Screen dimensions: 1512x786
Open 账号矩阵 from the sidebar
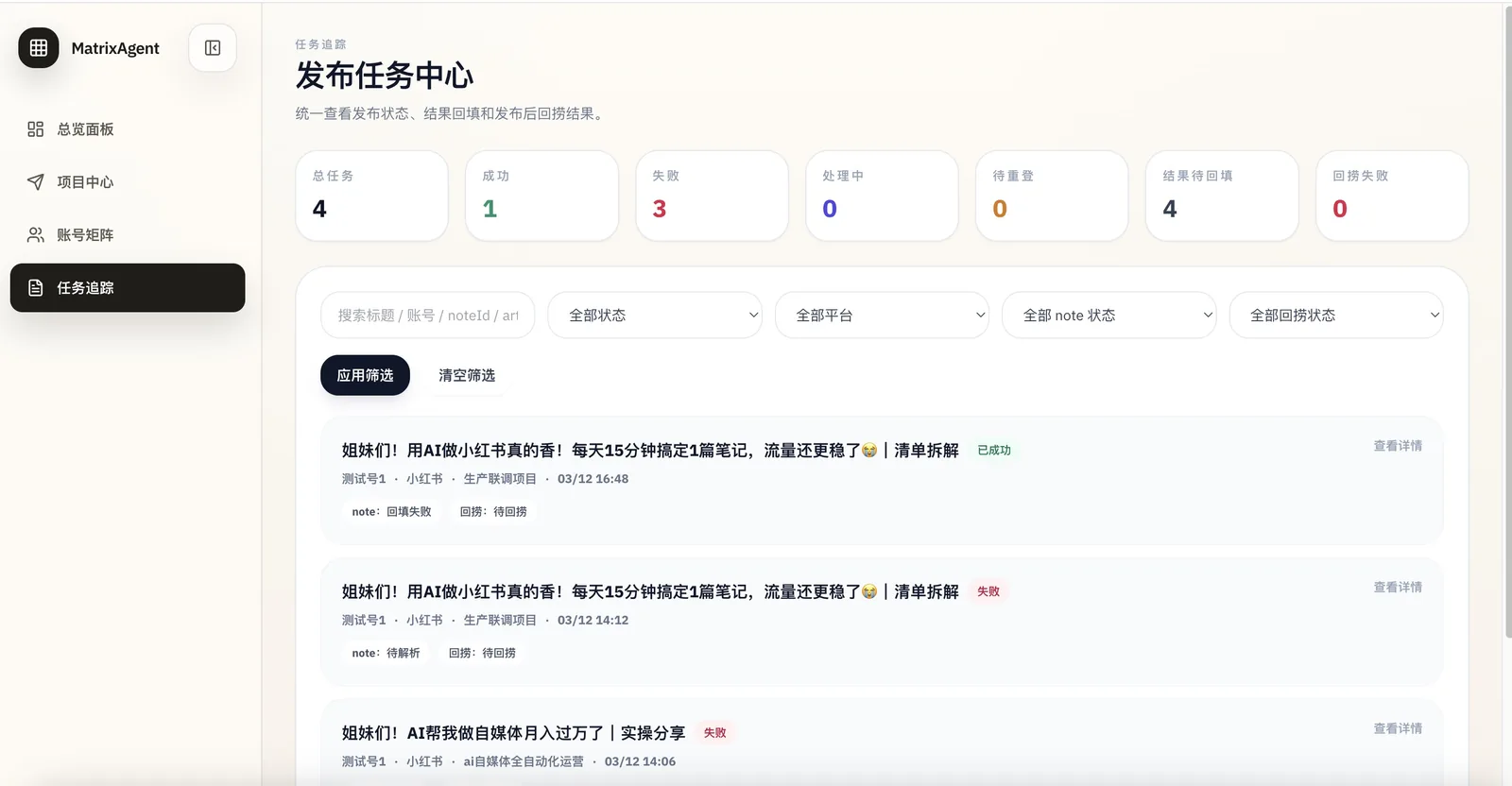coord(128,235)
